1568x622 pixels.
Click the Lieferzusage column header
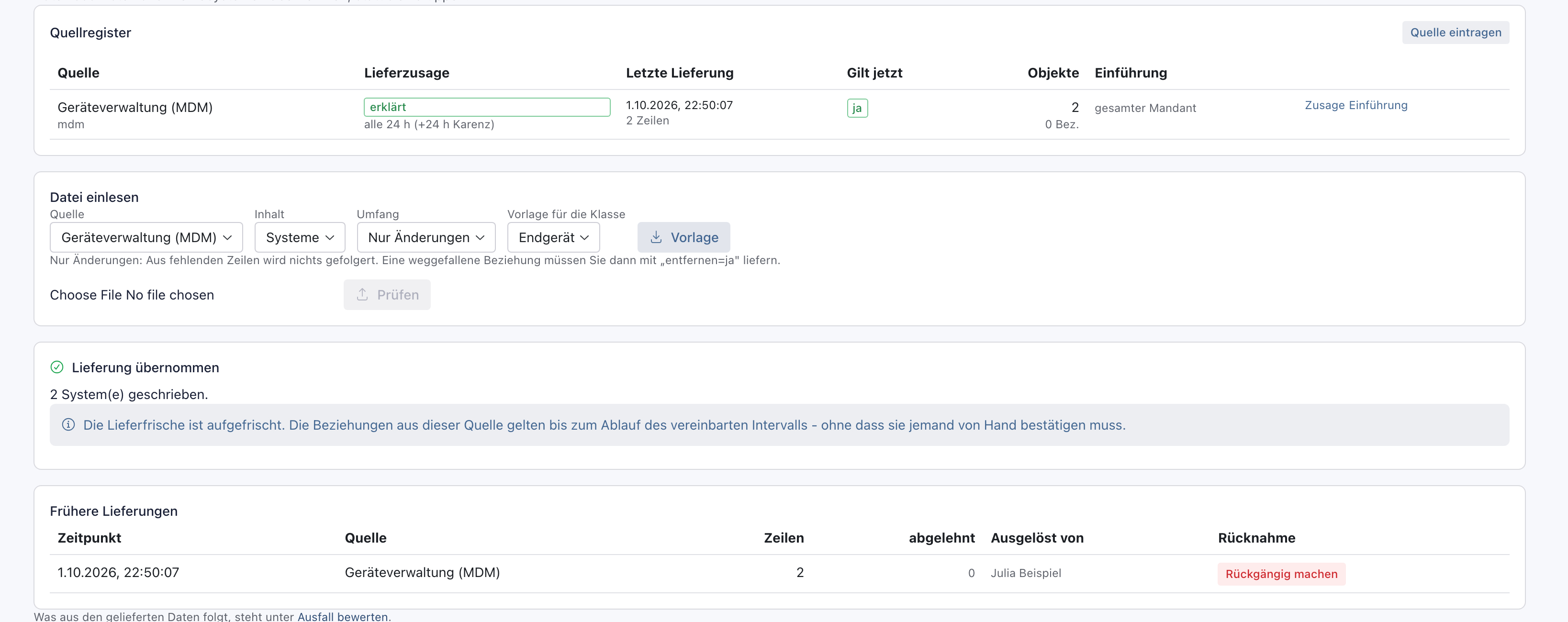407,72
